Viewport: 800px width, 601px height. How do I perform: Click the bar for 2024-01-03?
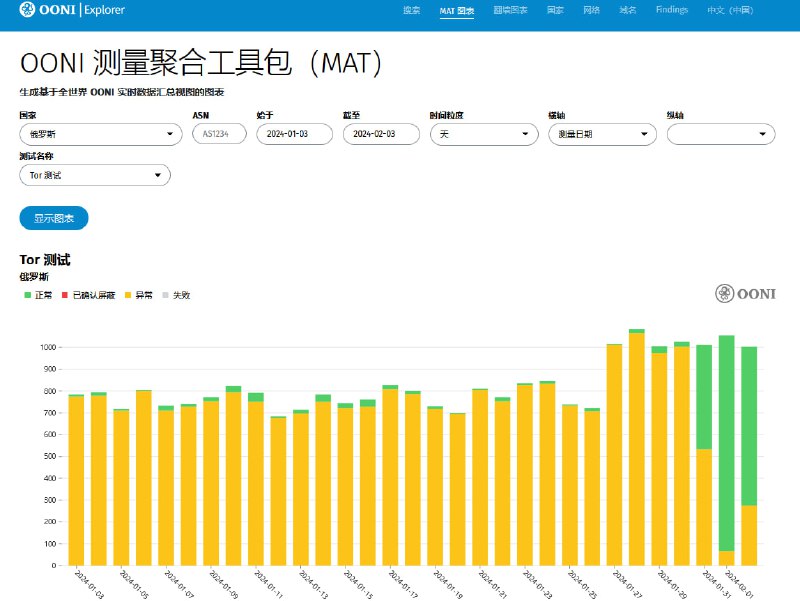point(76,480)
